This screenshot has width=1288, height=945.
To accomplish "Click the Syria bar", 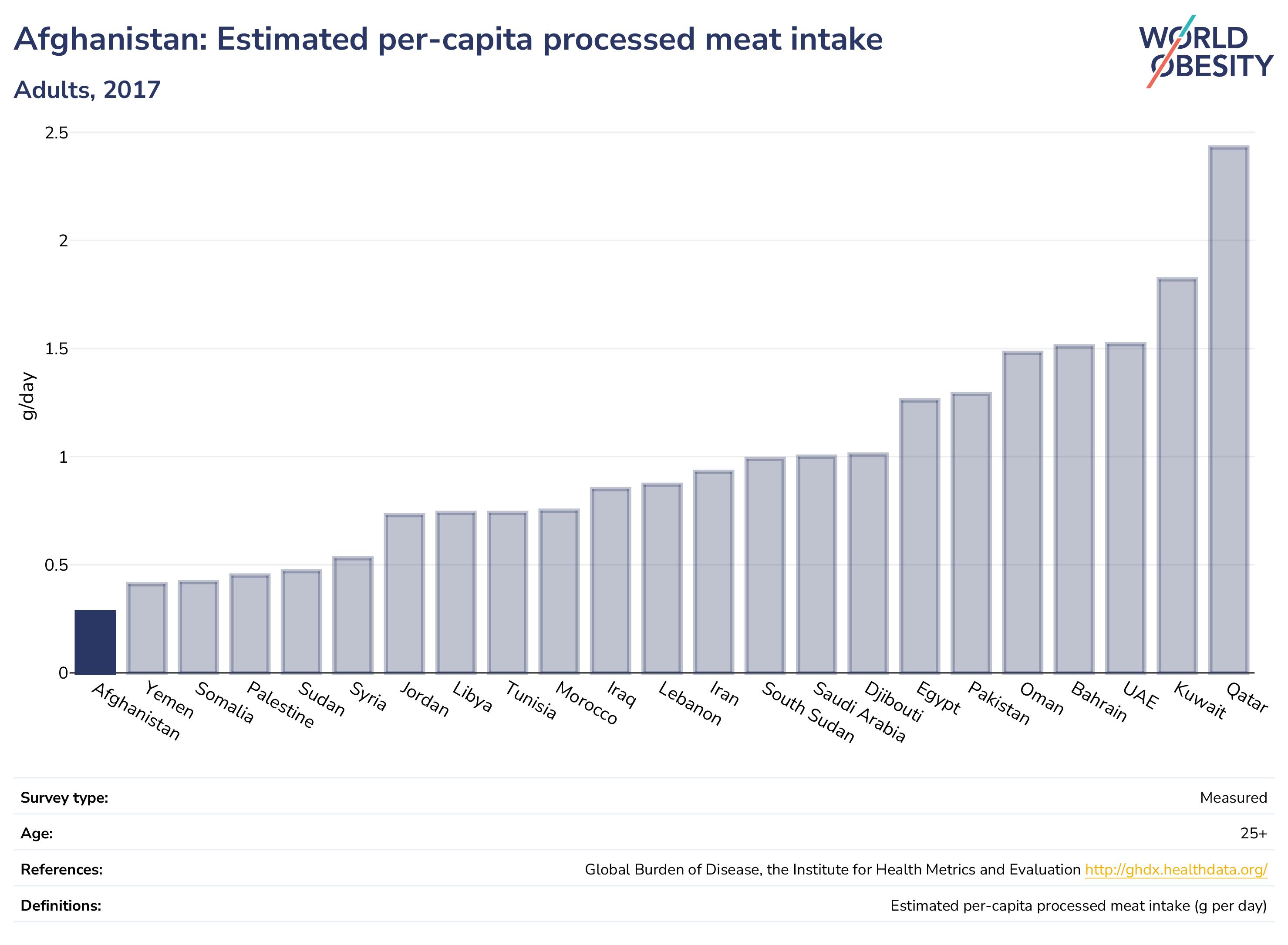I will click(x=353, y=615).
